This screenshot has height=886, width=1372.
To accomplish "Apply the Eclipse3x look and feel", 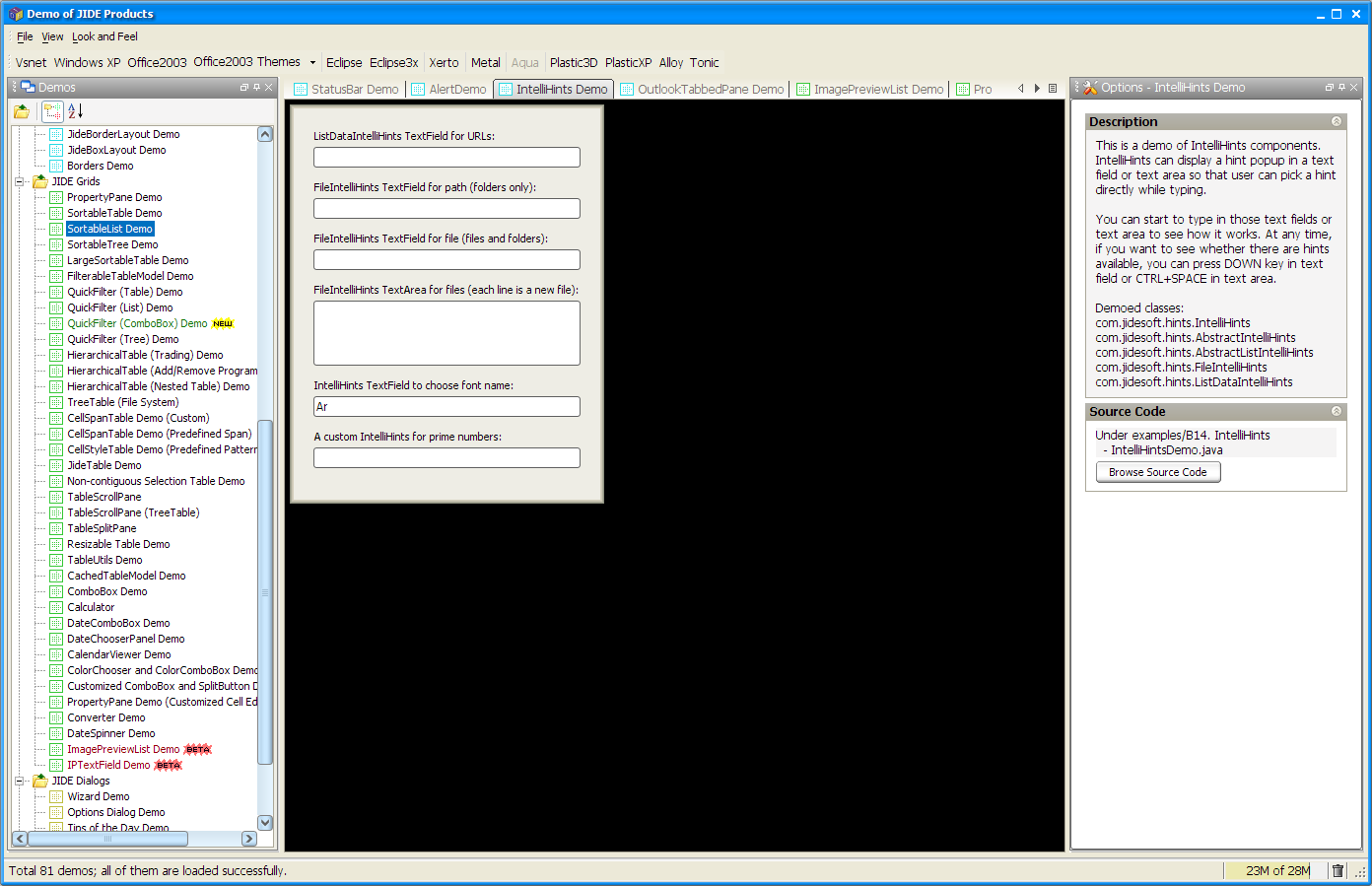I will [x=394, y=62].
